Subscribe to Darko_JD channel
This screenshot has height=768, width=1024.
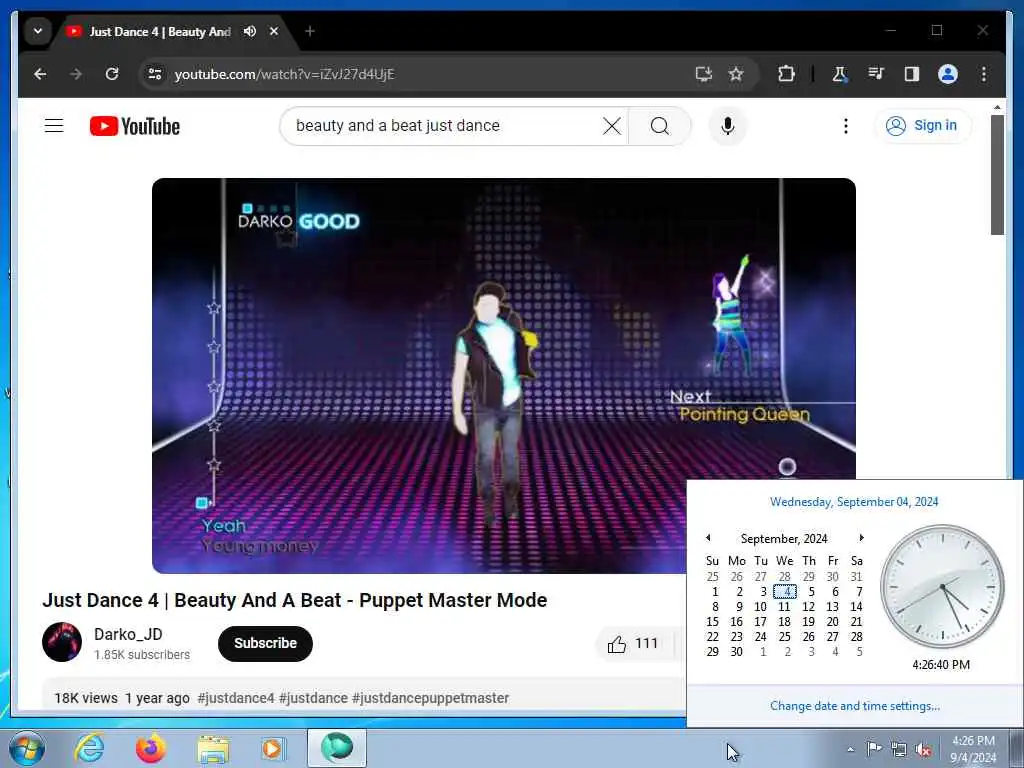tap(265, 643)
